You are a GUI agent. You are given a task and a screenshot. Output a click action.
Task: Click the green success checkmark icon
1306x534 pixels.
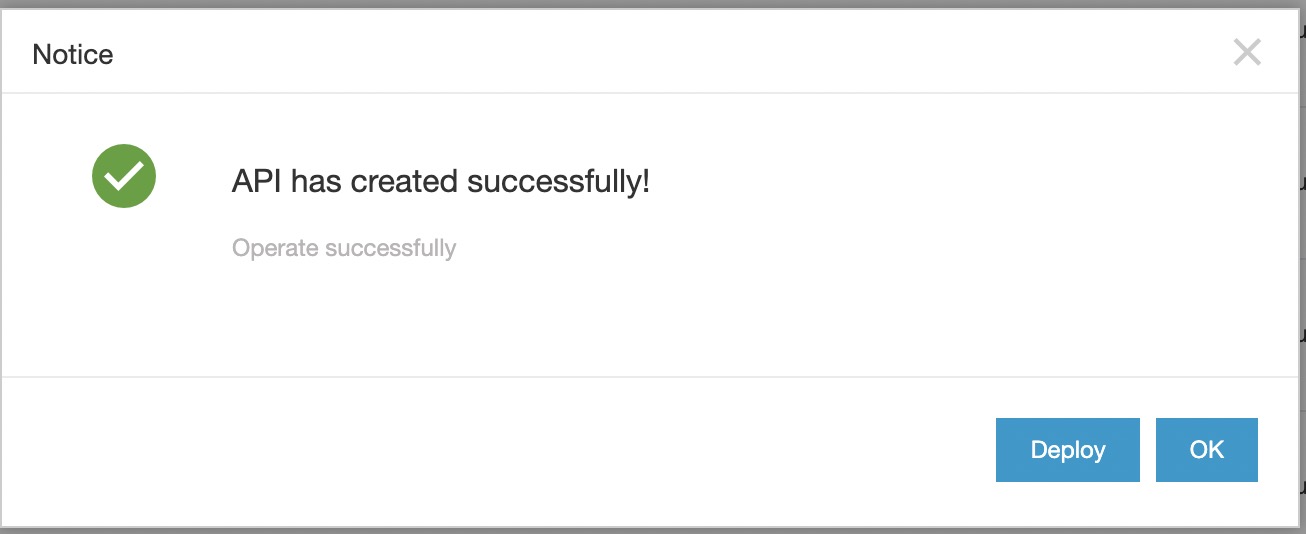click(x=124, y=176)
